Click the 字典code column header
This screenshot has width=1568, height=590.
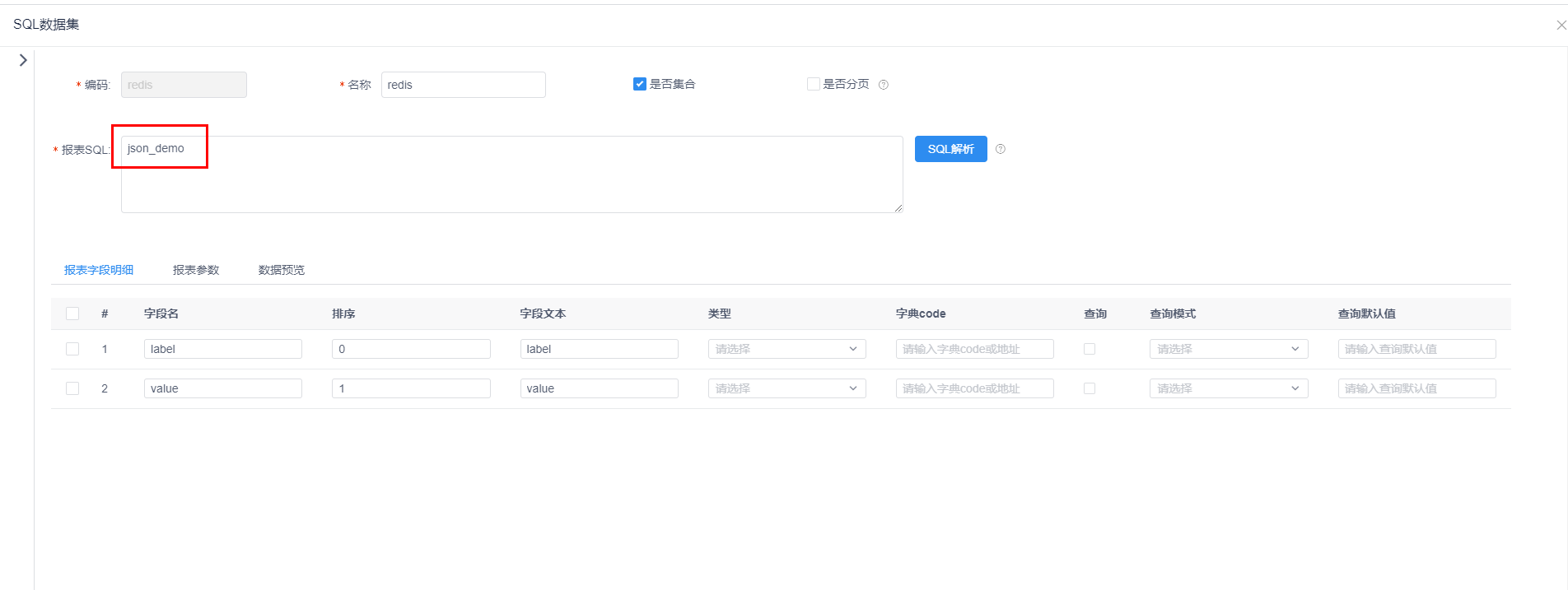point(921,314)
